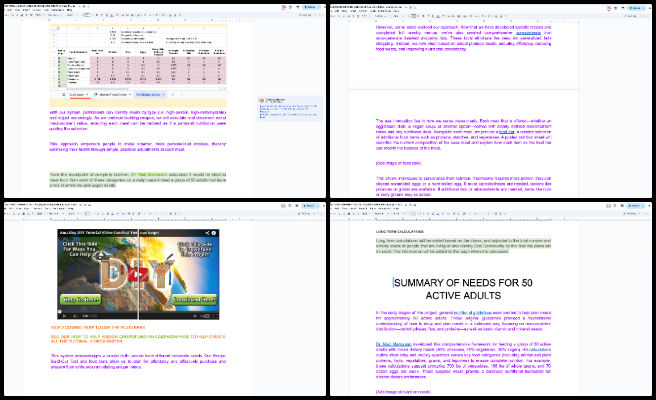Open zoom dropdown in top-left window toolbar
Image resolution: width=656 pixels, height=400 pixels.
tap(38, 15)
